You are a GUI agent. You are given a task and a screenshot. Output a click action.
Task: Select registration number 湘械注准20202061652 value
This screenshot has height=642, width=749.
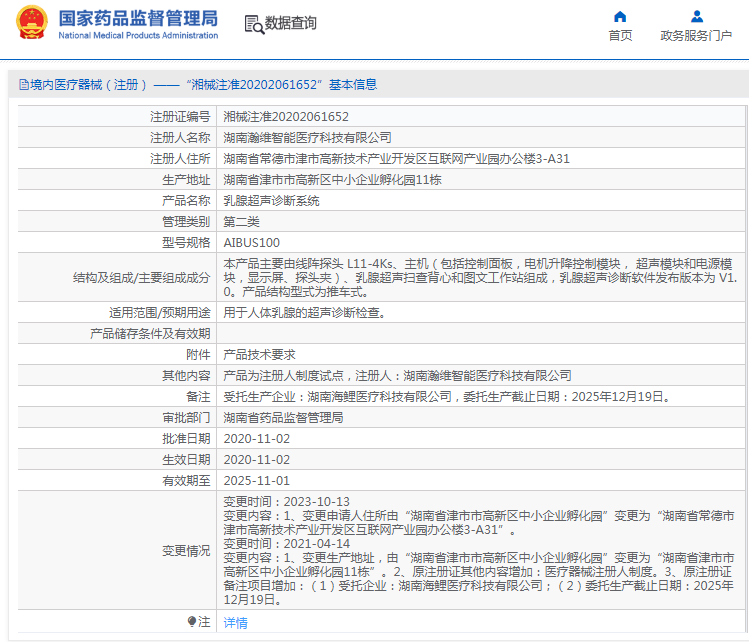click(286, 117)
